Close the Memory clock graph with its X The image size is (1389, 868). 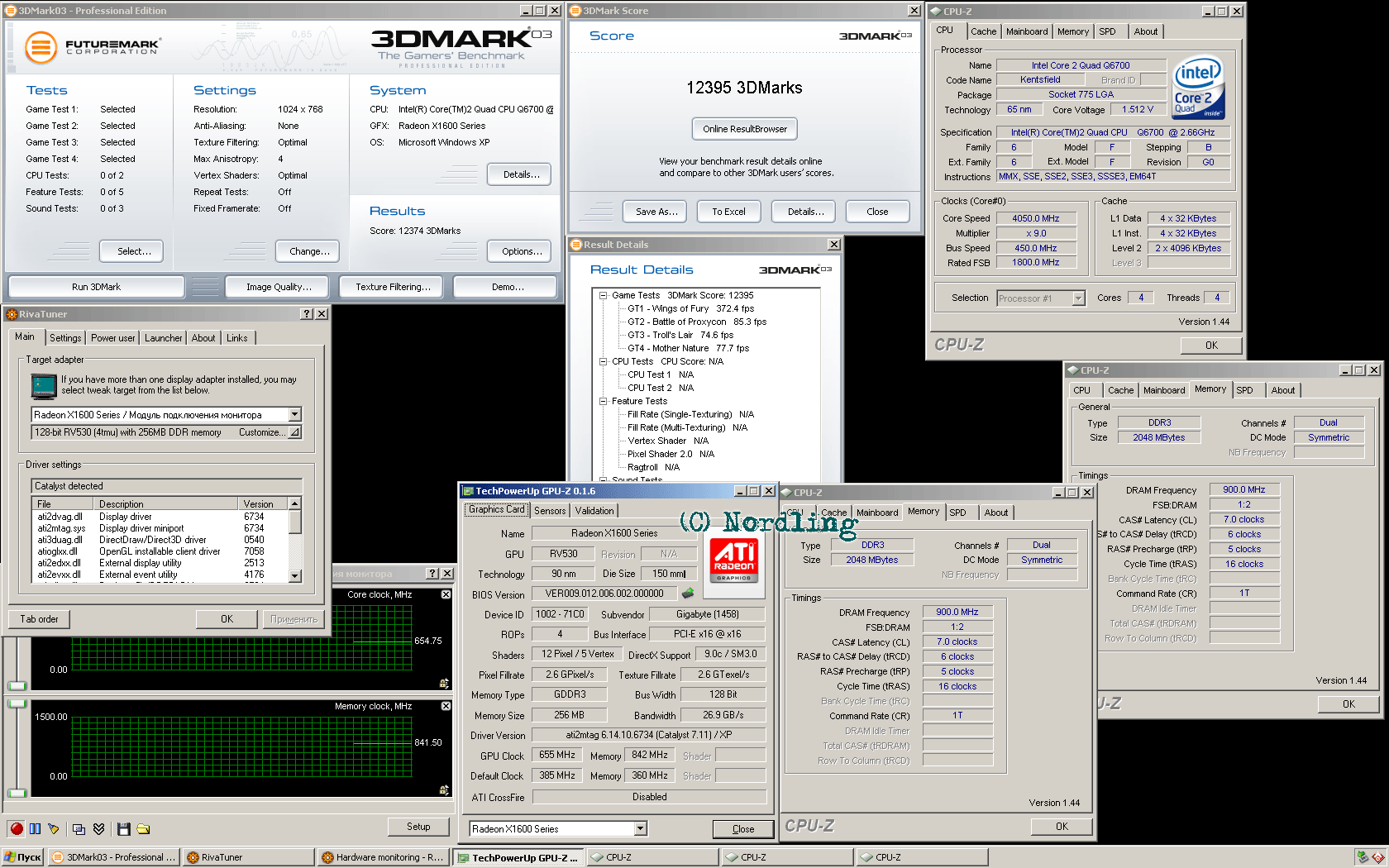click(446, 706)
